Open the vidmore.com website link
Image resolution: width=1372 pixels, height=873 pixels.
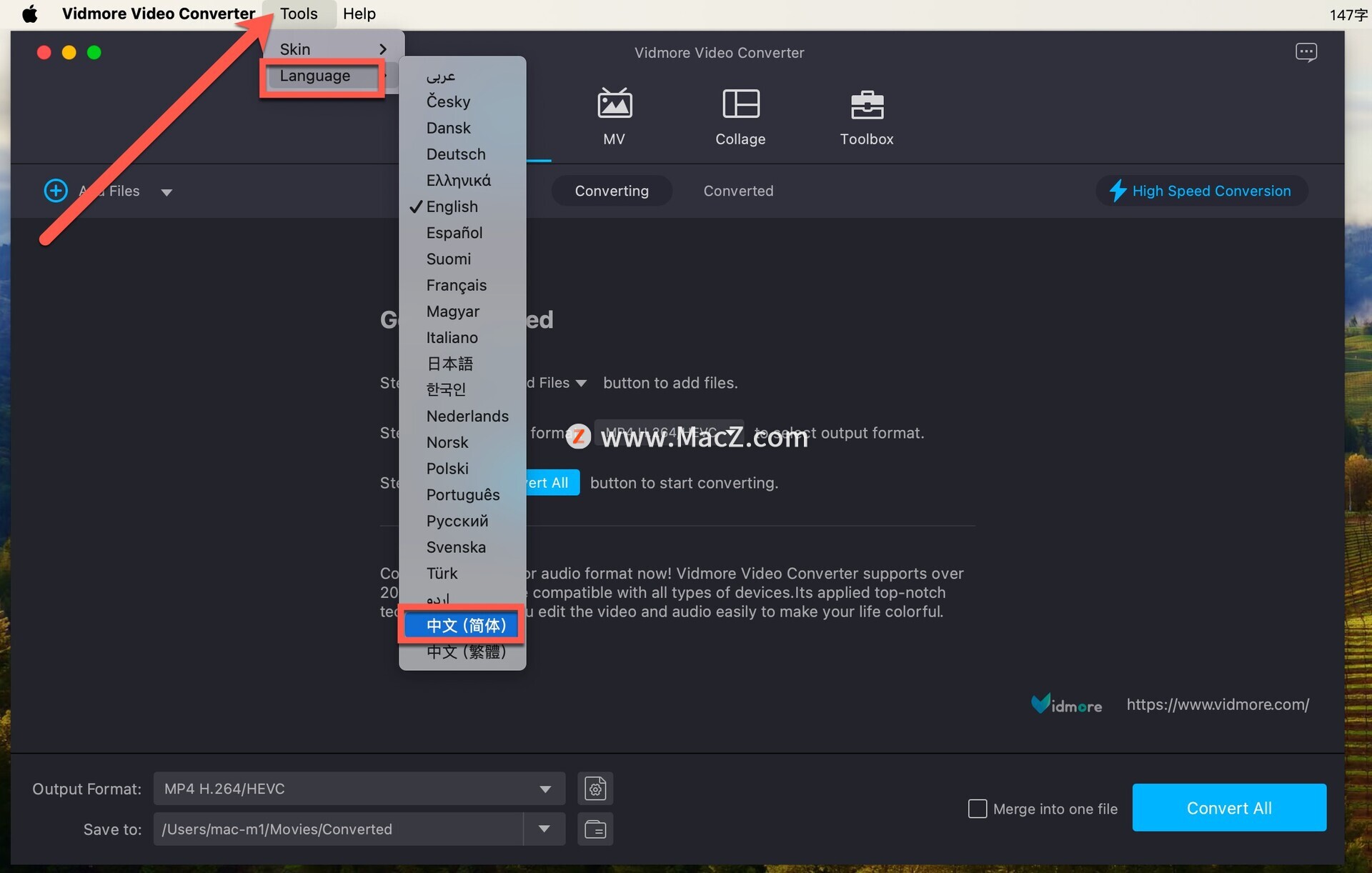[1218, 704]
